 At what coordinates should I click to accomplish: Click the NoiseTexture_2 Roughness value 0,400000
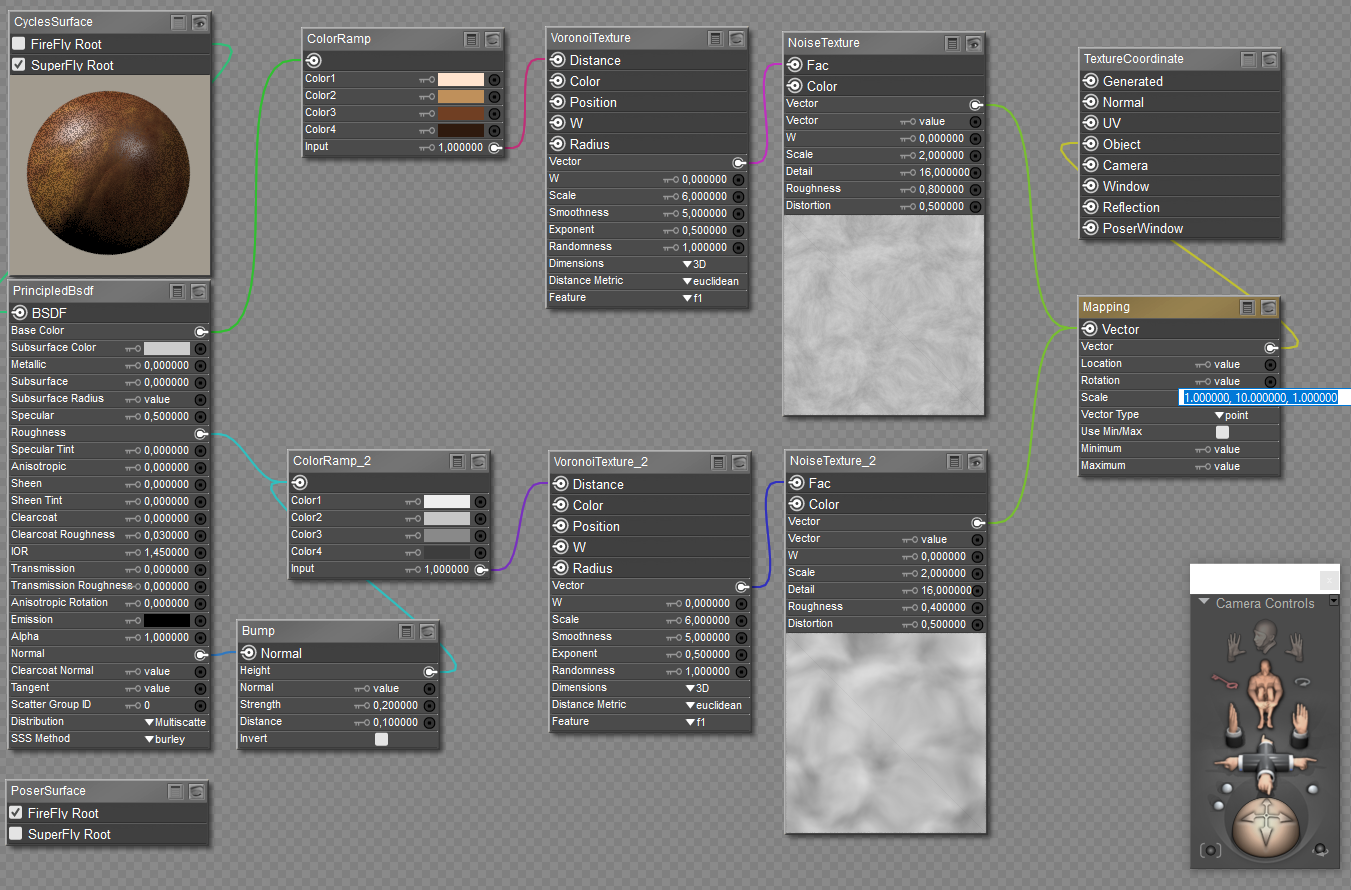tap(943, 607)
